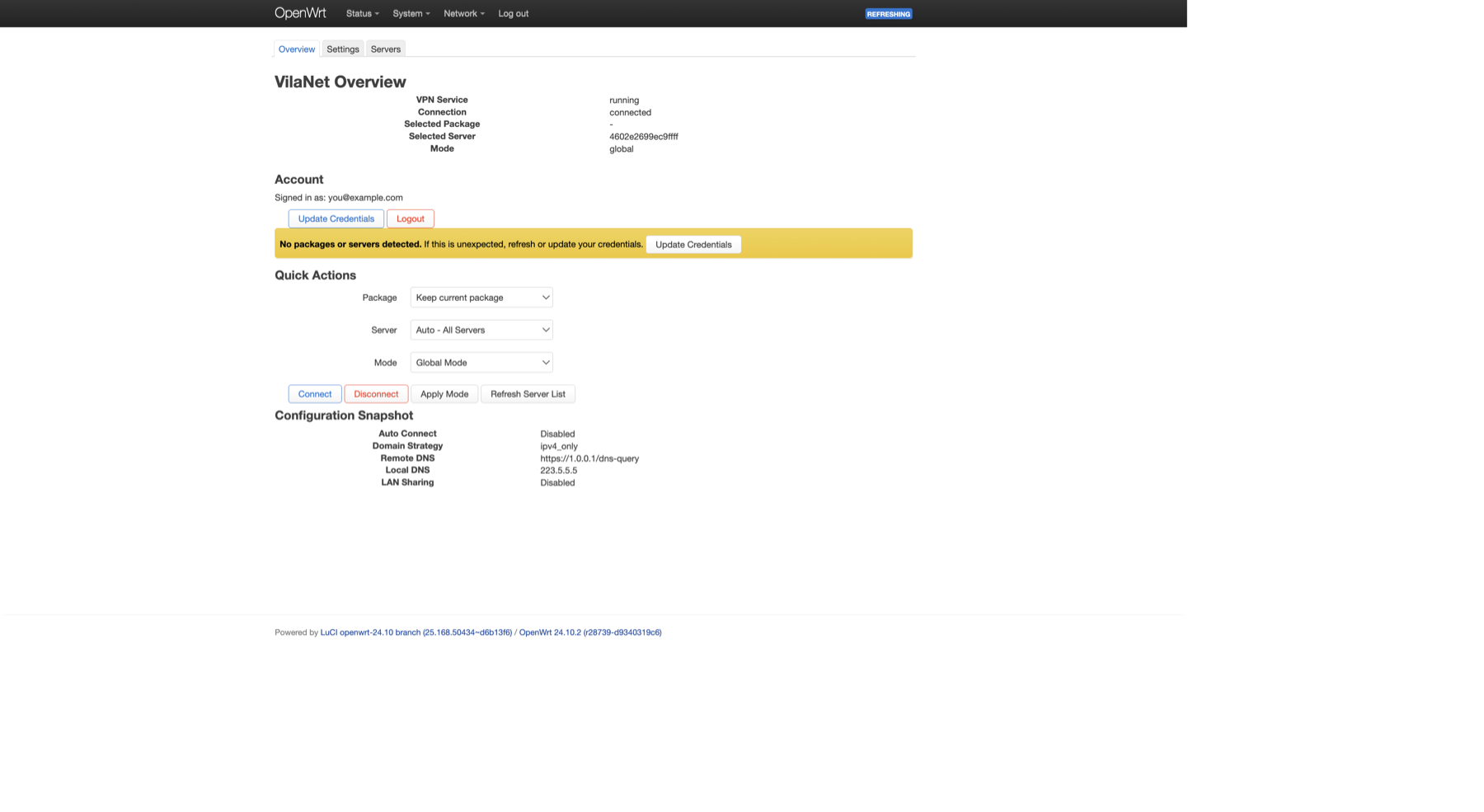Click the Auto Connect value Disabled
Screen dimensions: 1484x812
pyautogui.click(x=557, y=434)
